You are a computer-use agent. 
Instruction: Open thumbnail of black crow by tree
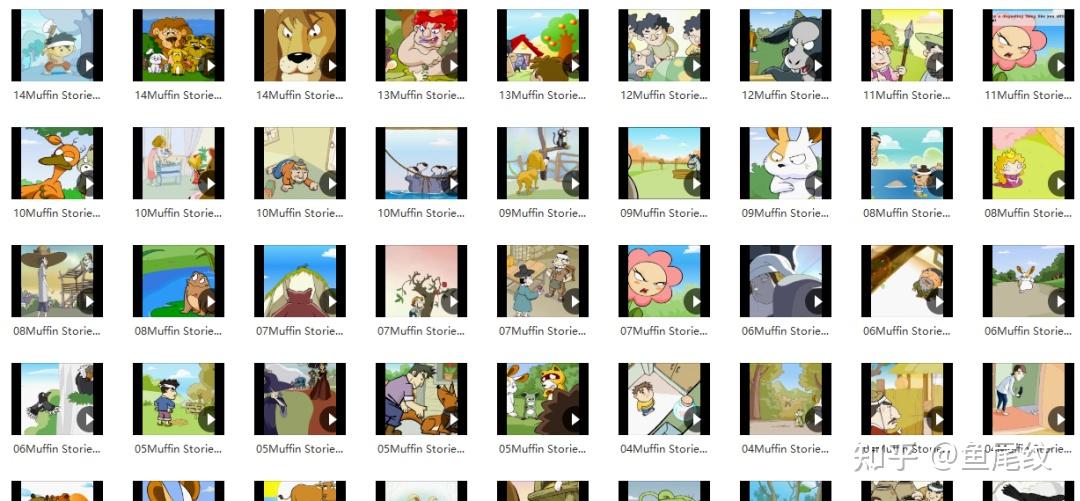pos(57,399)
